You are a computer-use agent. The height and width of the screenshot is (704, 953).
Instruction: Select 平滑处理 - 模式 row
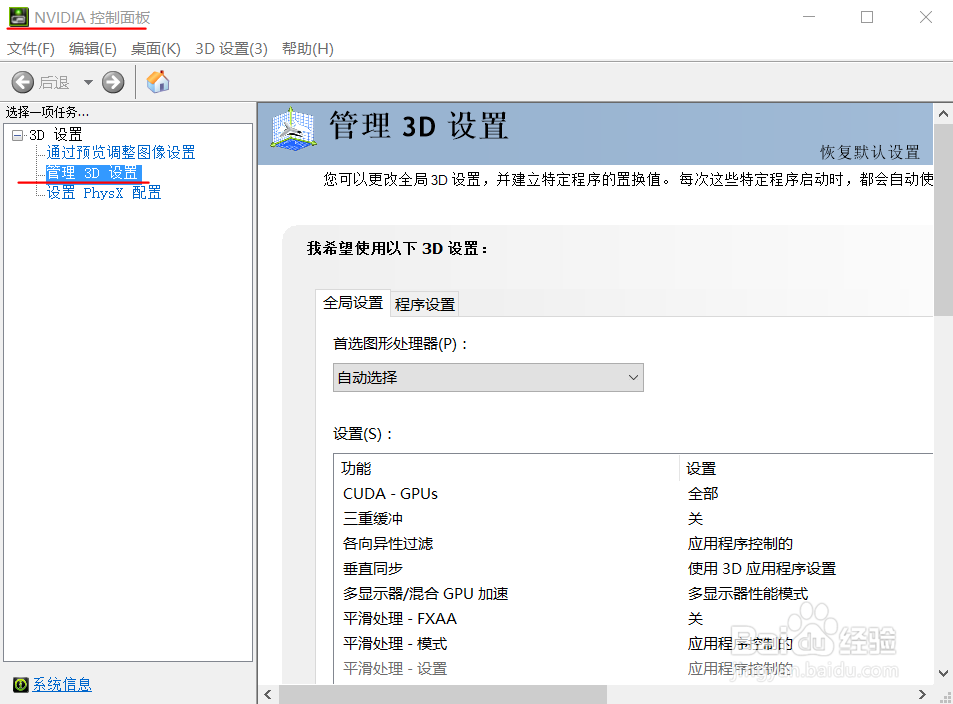click(x=633, y=643)
